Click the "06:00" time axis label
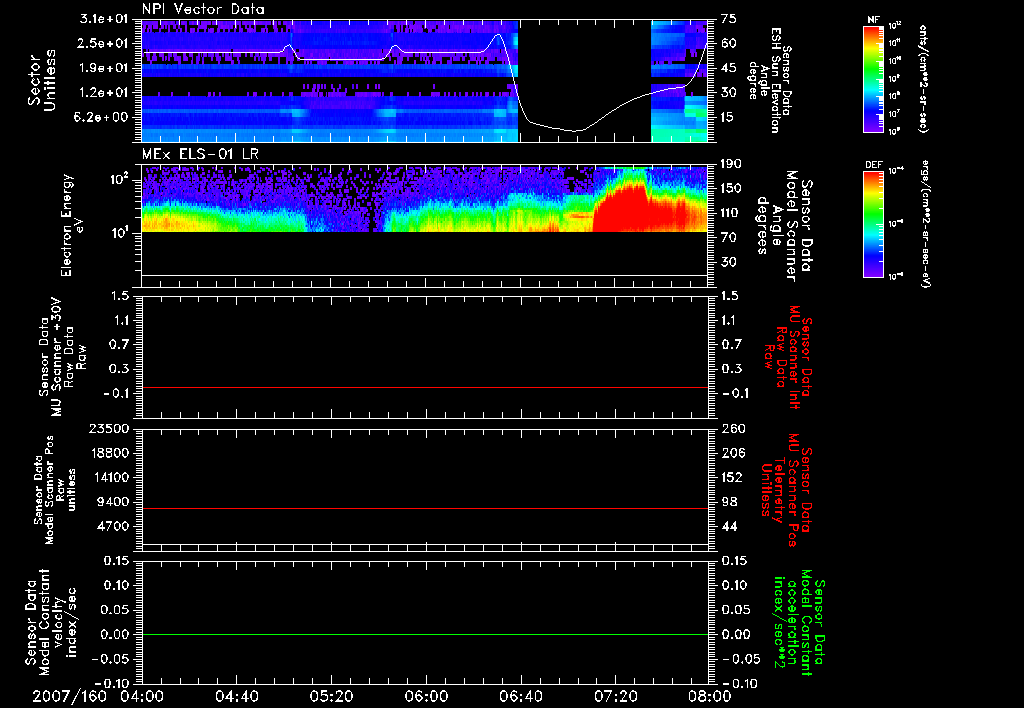This screenshot has width=1024, height=708. 426,696
